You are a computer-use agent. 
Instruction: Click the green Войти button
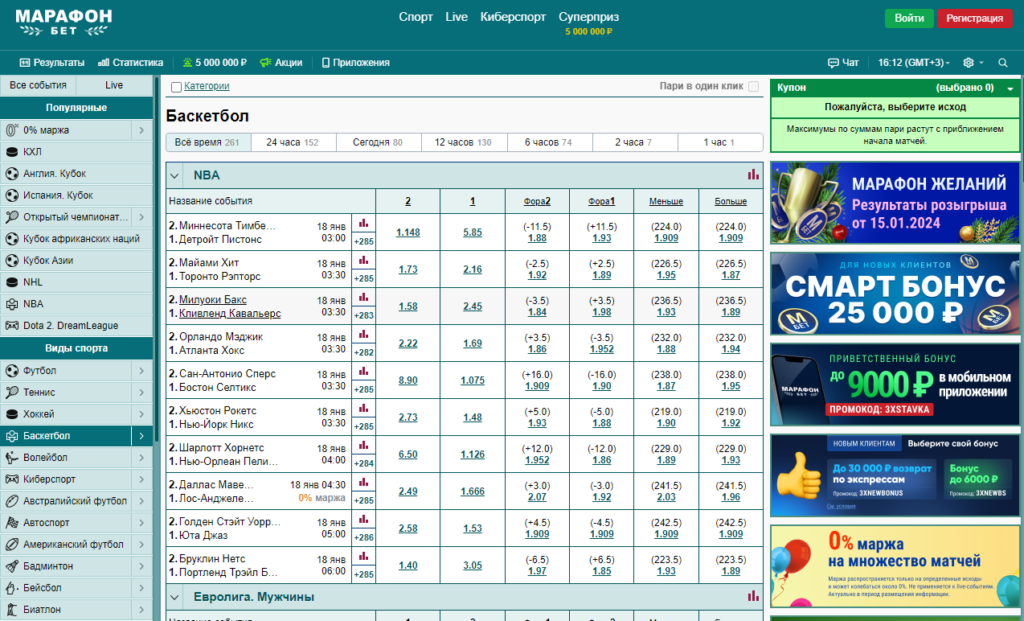pyautogui.click(x=909, y=18)
